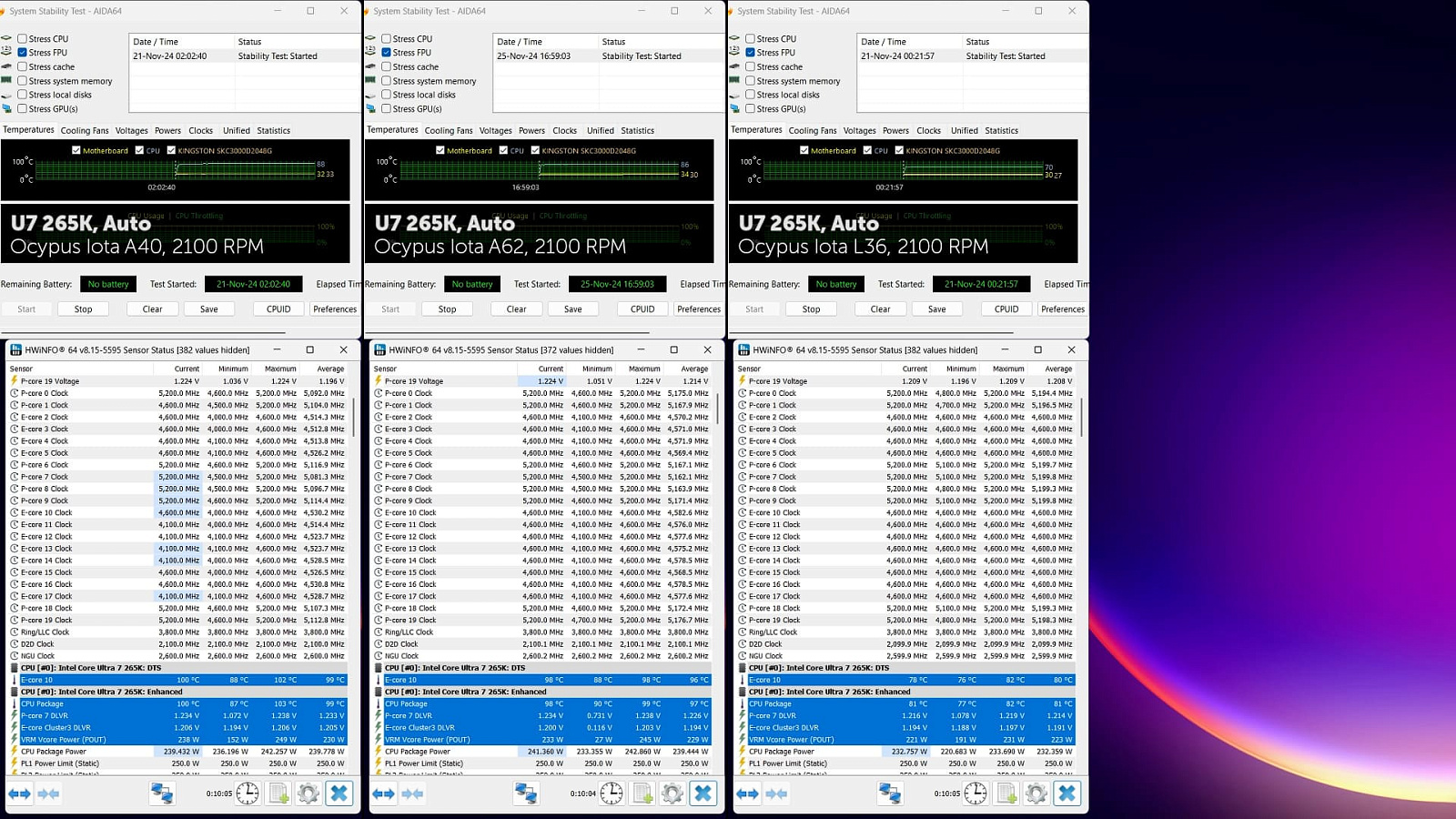Open sensor settings gear in middle HWiNFO window
The image size is (1456, 819).
click(x=672, y=794)
